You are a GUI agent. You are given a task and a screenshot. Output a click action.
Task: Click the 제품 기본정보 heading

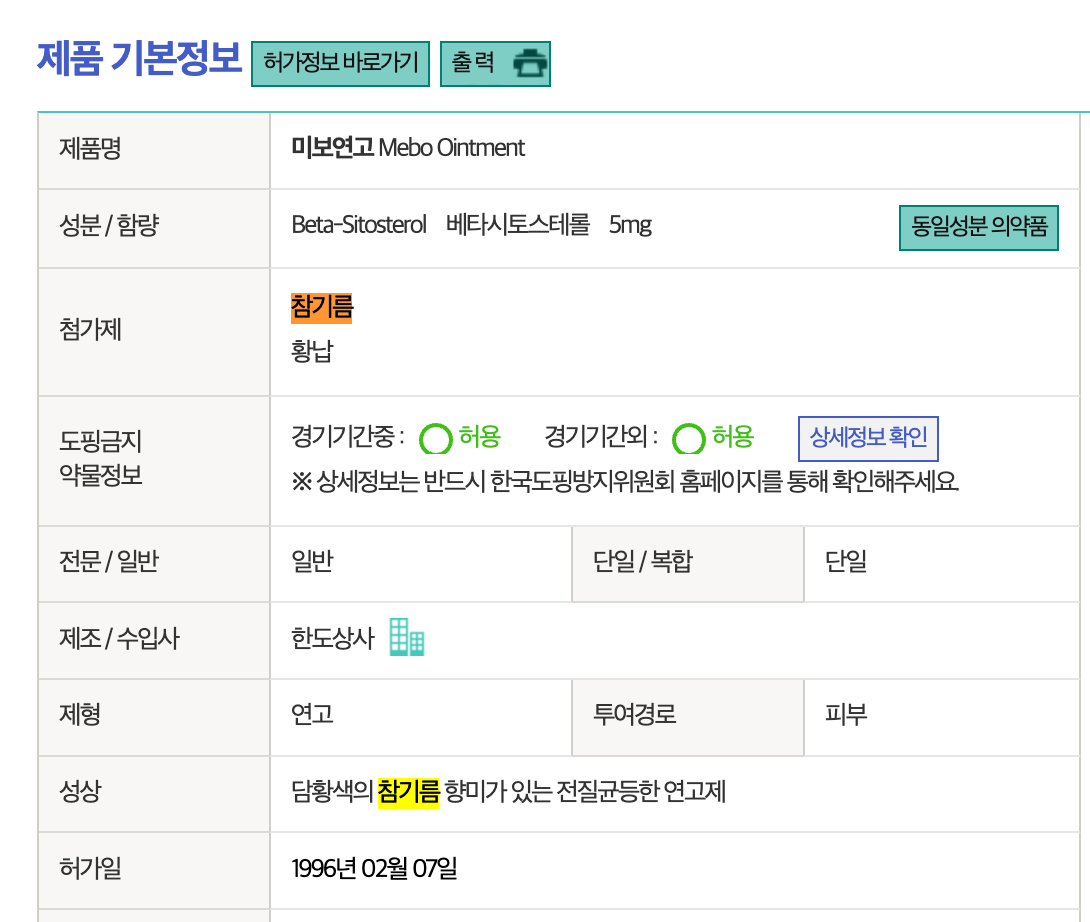139,58
